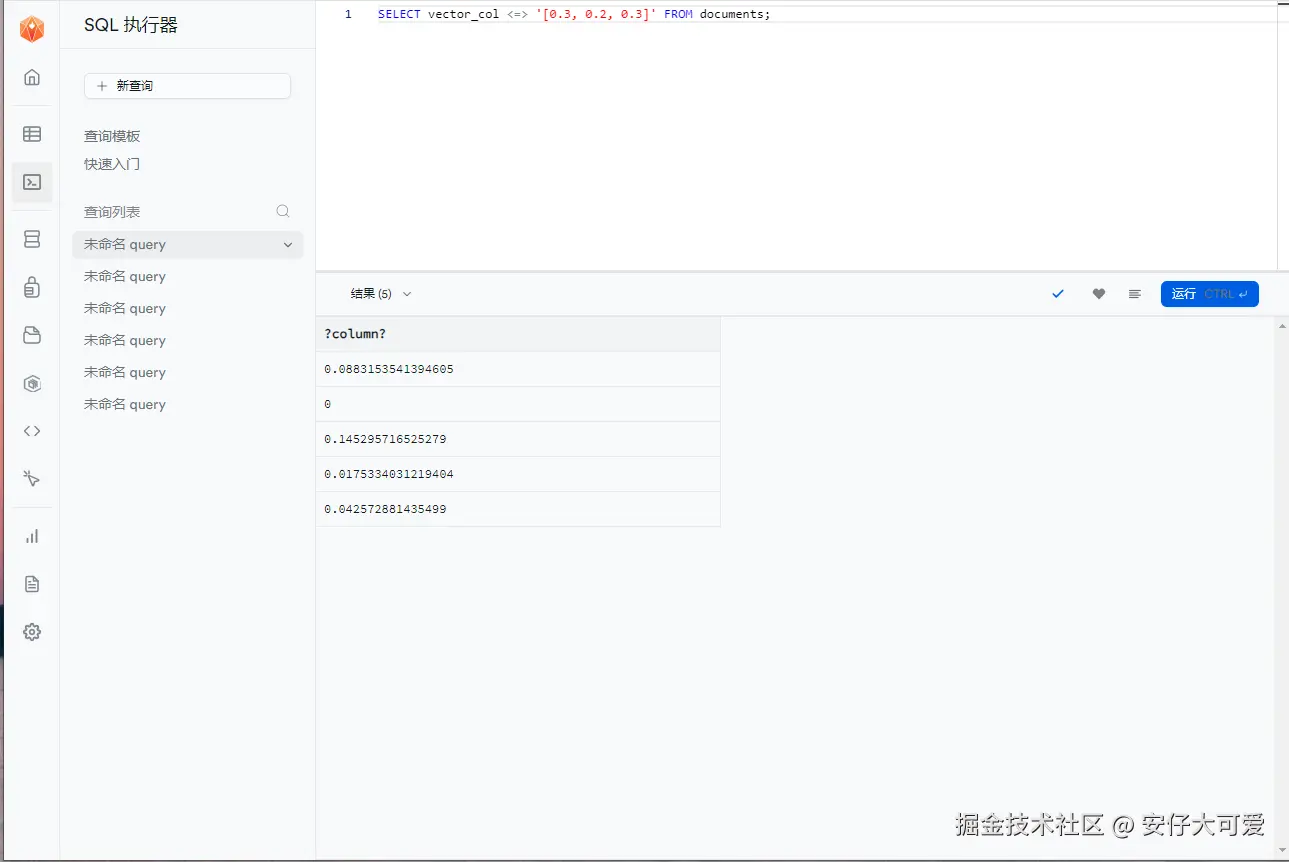Open 查询模板 link
1289x862 pixels.
(x=112, y=136)
